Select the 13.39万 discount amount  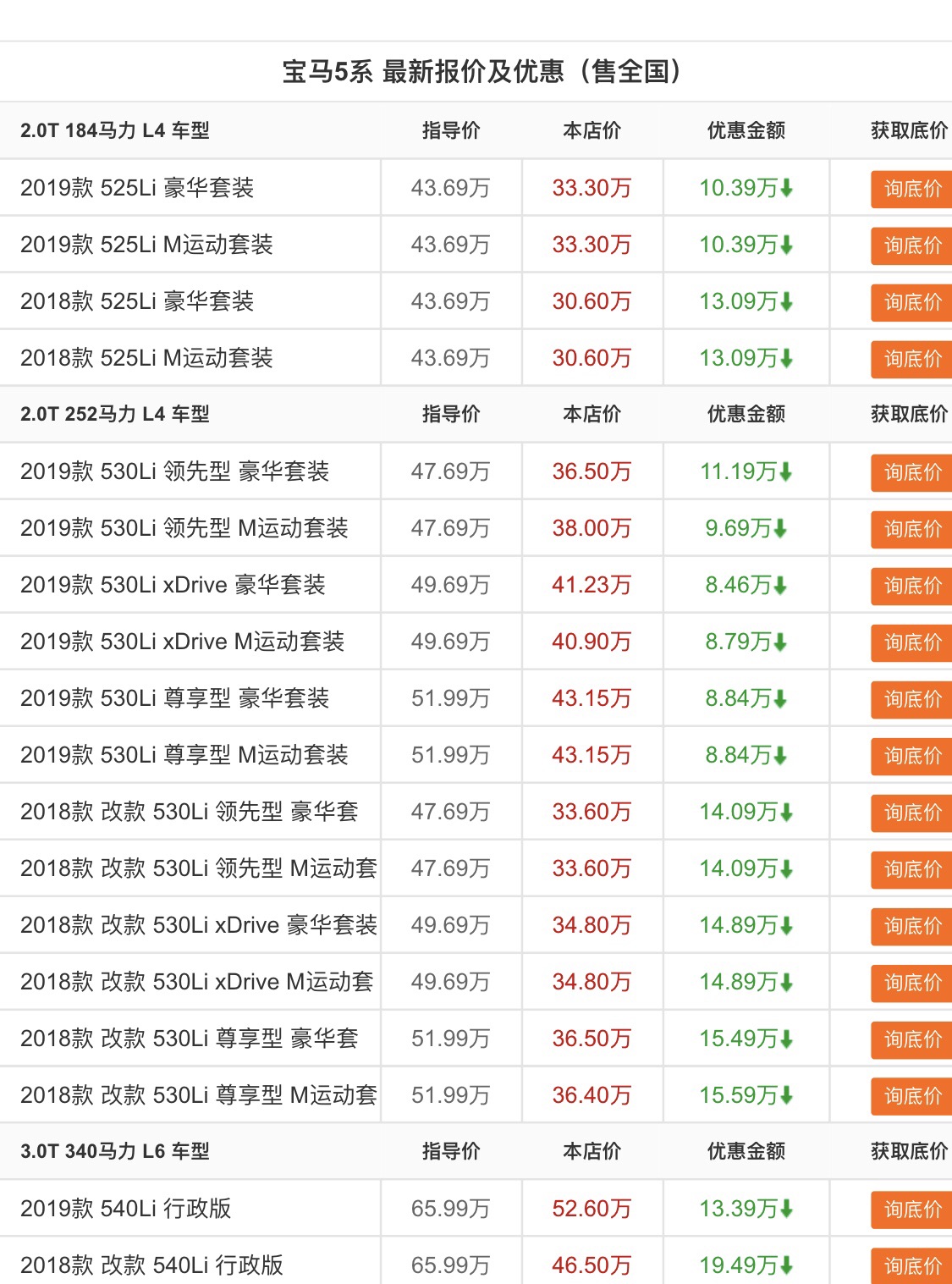click(x=746, y=1209)
